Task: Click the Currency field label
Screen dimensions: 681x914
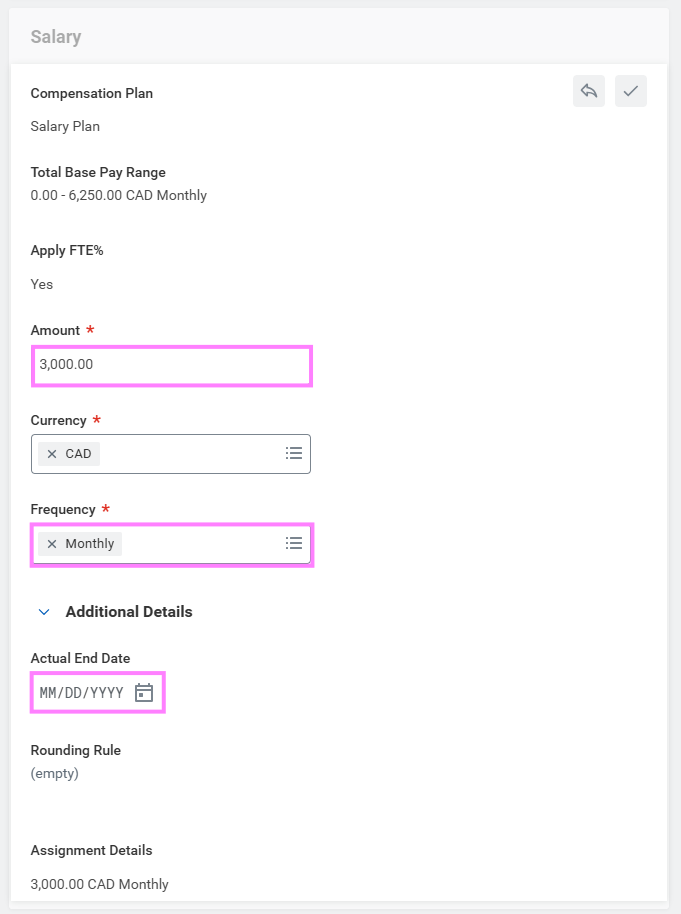Action: [x=58, y=420]
